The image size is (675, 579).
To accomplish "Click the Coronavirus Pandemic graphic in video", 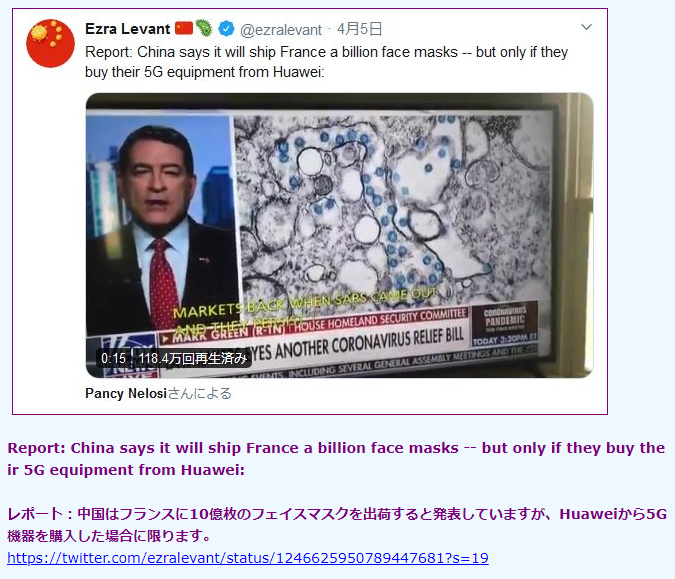I will click(x=505, y=324).
